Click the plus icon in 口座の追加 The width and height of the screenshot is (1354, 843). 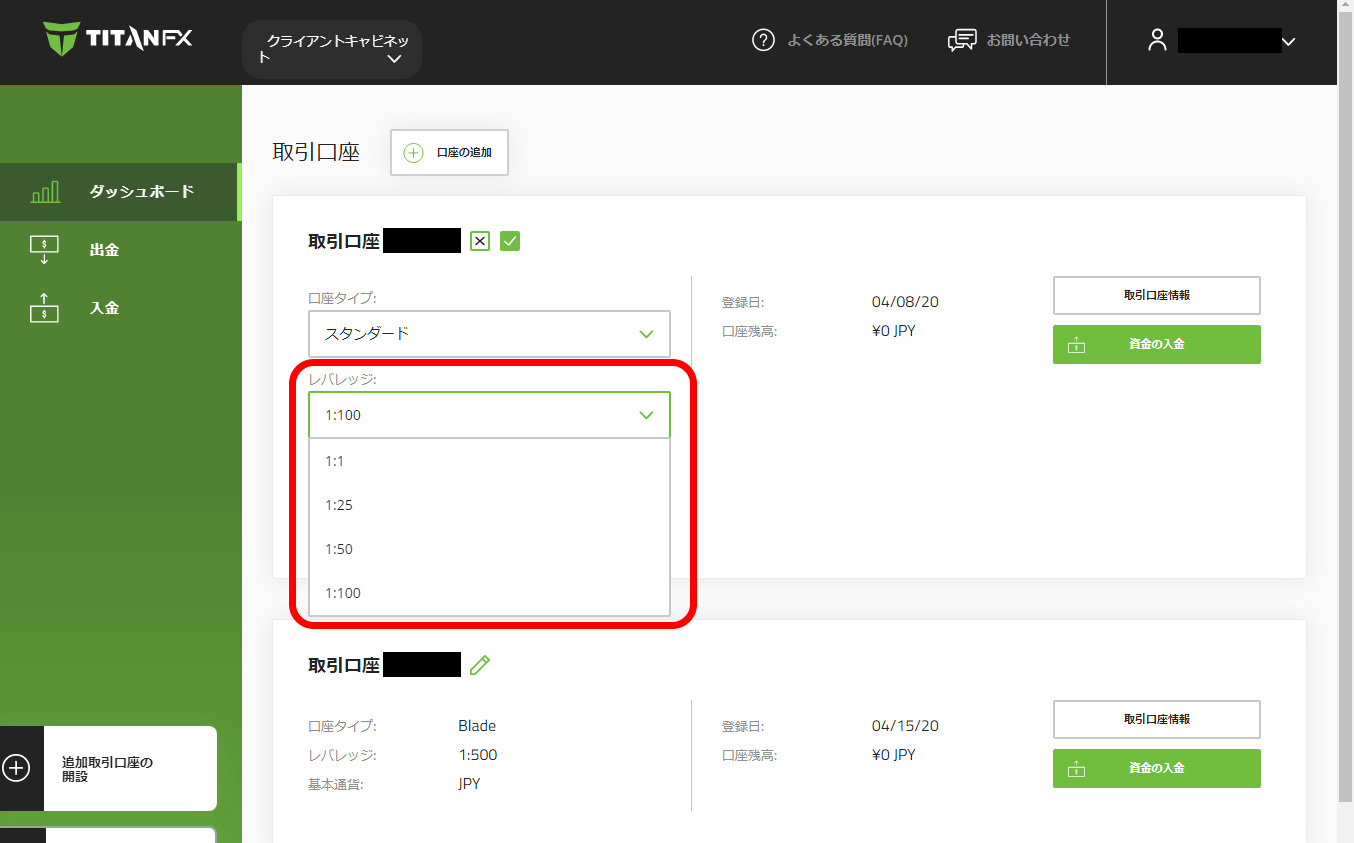pyautogui.click(x=413, y=153)
